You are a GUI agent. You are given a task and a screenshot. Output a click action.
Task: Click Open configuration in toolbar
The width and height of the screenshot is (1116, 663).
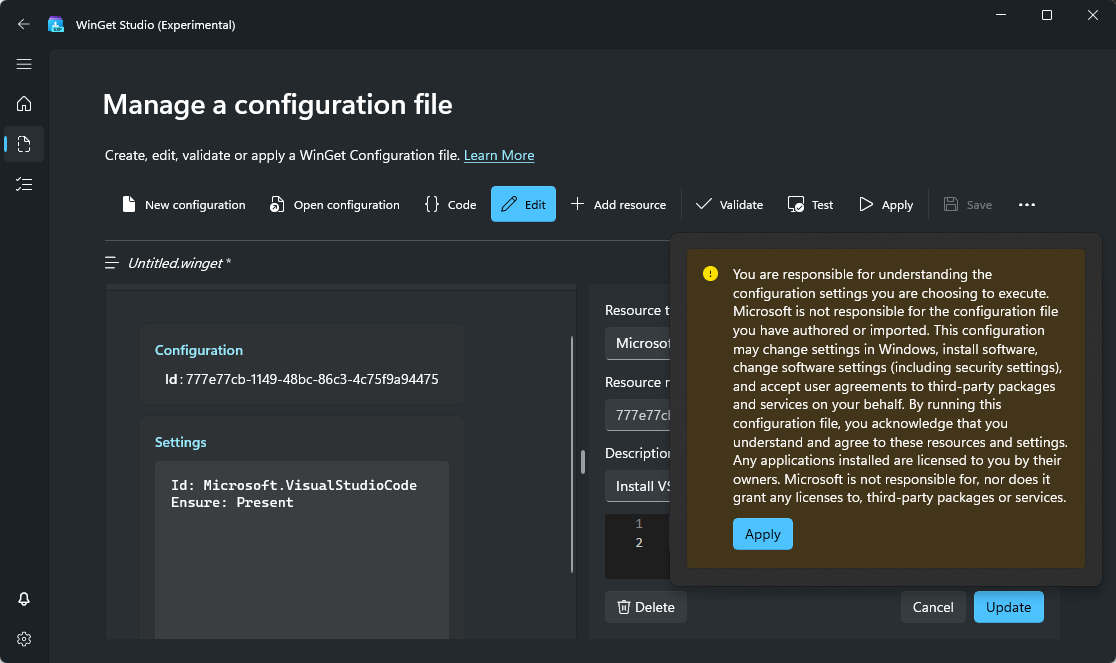tap(334, 204)
